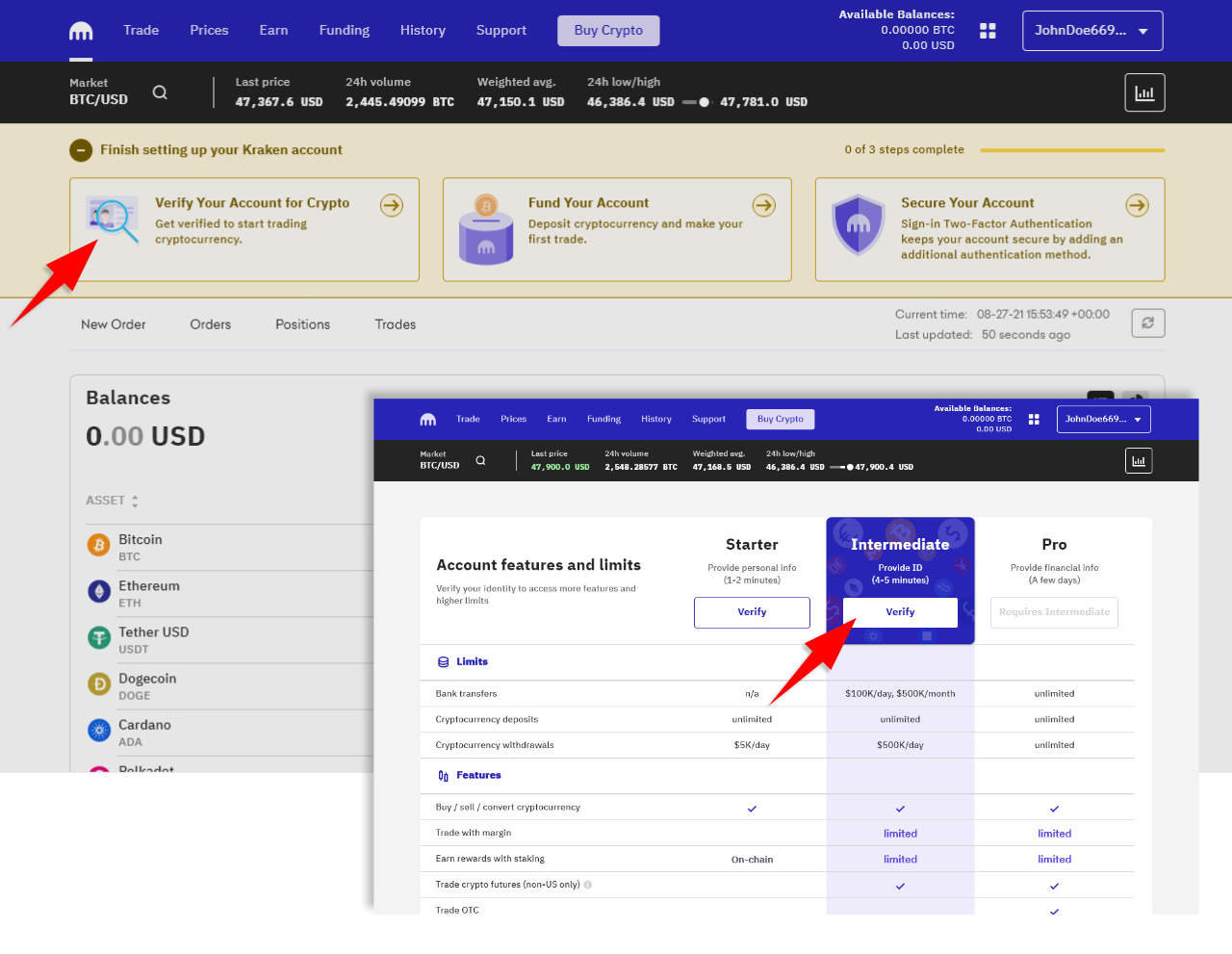Switch to New Order tab
Screen dimensions: 1232x954
(114, 324)
